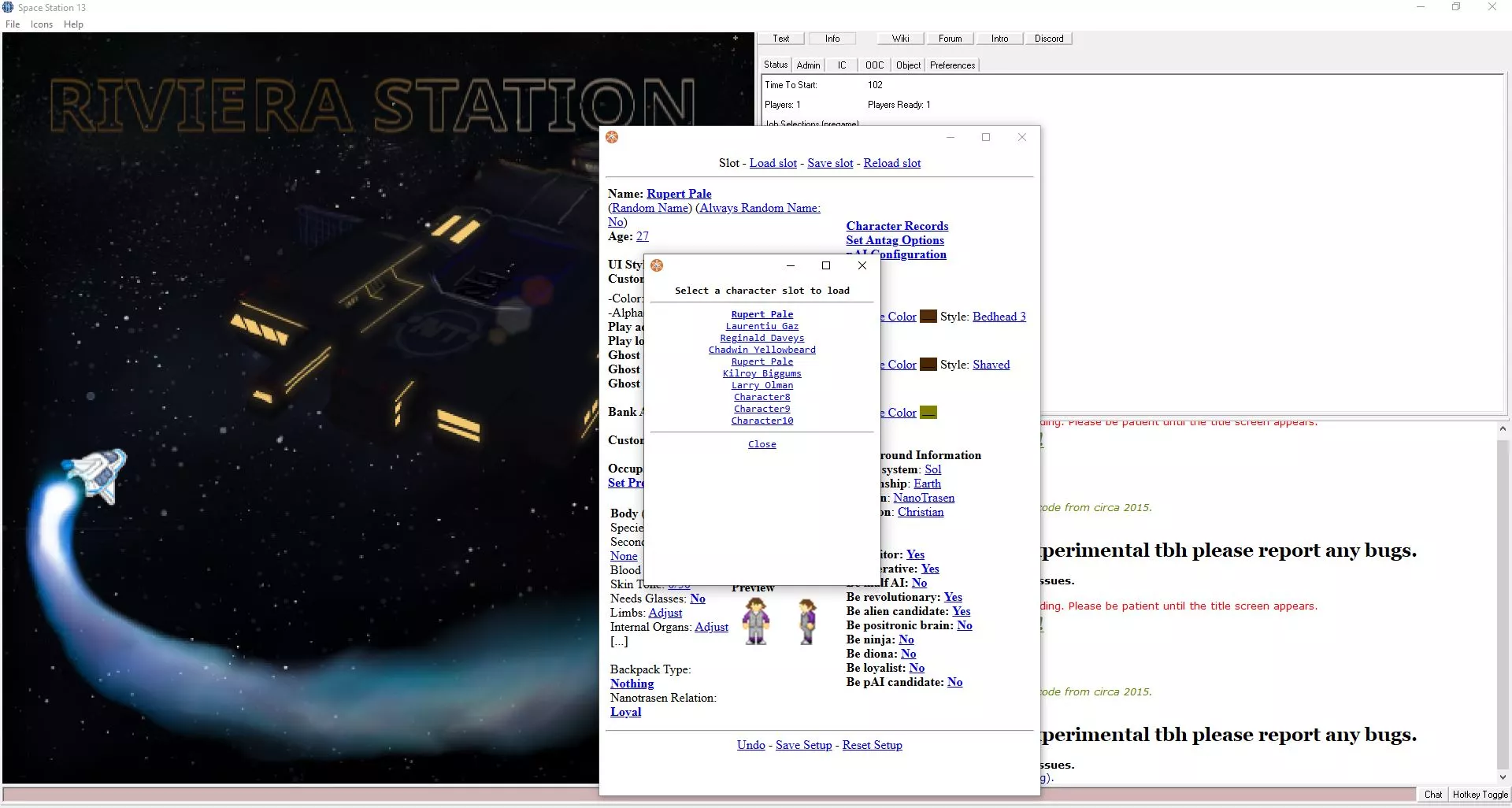
Task: Click the Close link in slot dialog
Action: [x=762, y=444]
